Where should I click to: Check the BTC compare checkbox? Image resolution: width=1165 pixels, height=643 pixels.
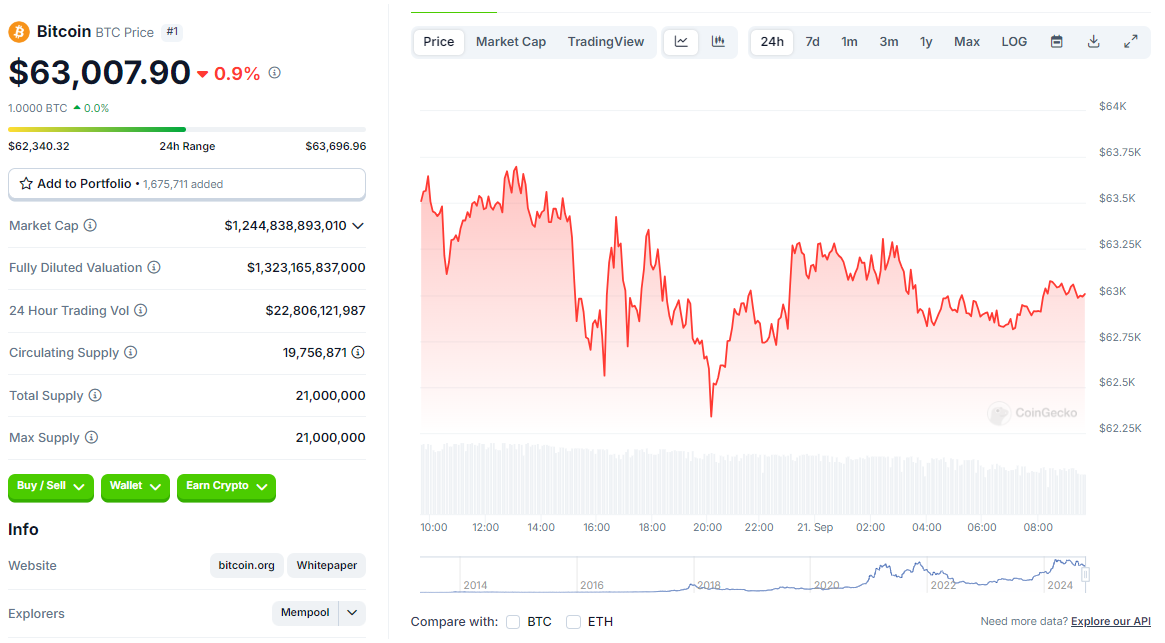click(x=513, y=621)
